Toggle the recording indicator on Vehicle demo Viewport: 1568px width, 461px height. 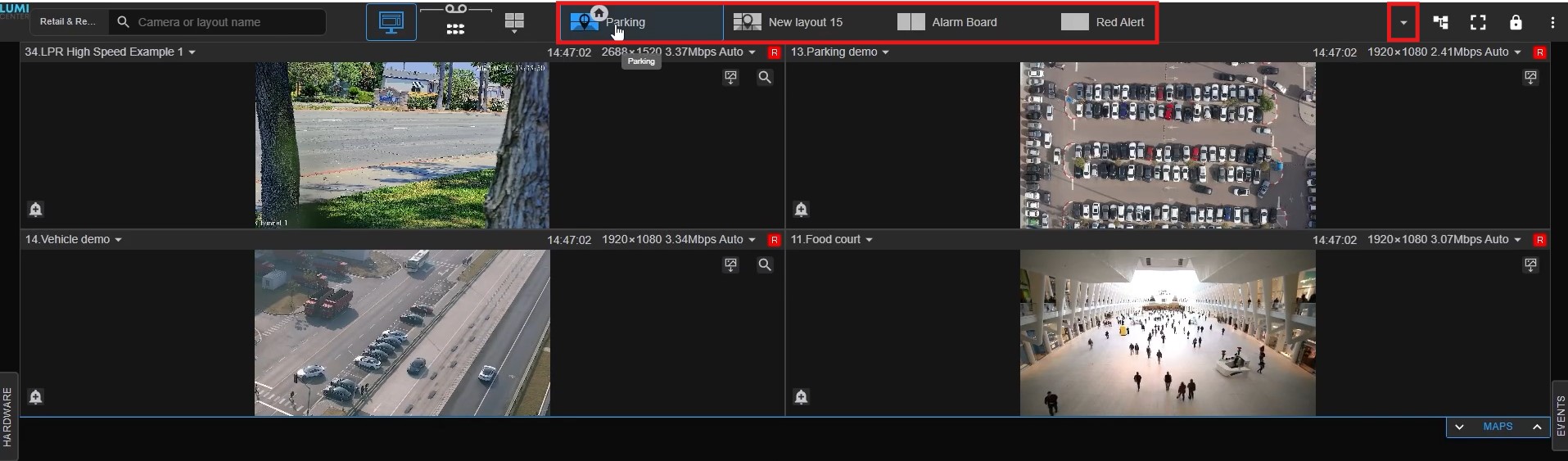(774, 240)
